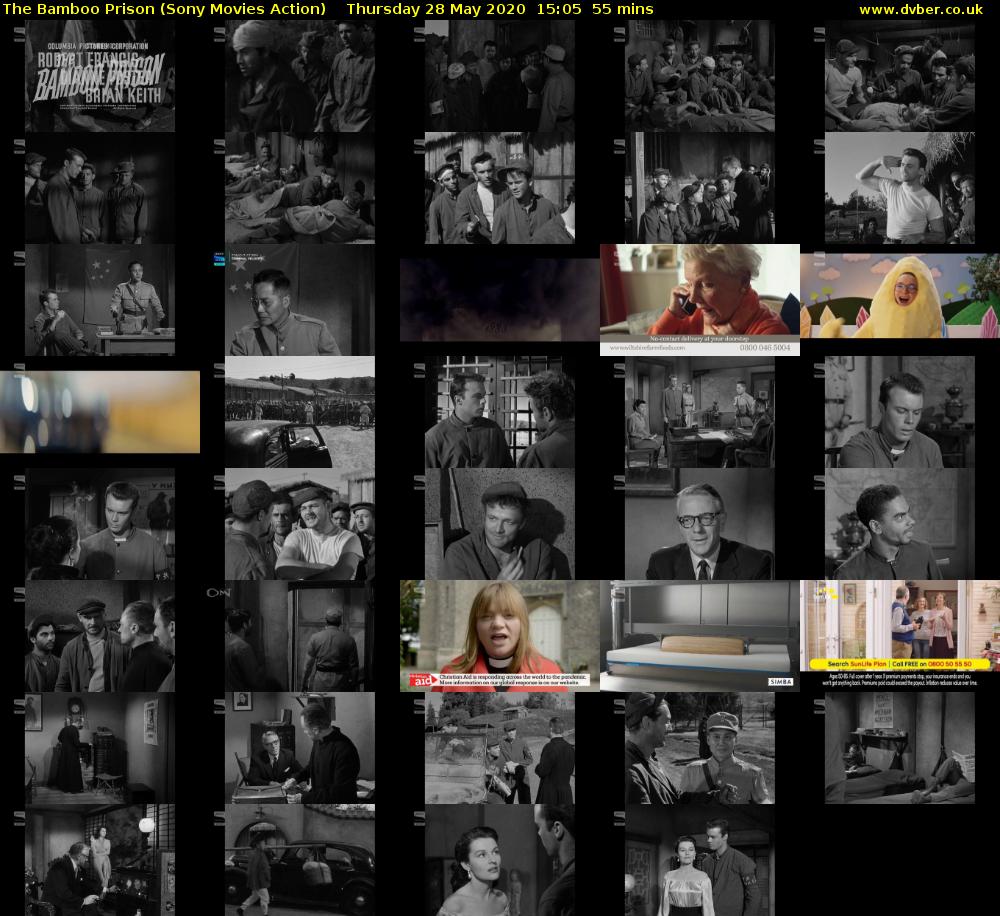Image resolution: width=1000 pixels, height=916 pixels.
Task: Open thumbnail of elderly woman on the phone
Action: [700, 300]
